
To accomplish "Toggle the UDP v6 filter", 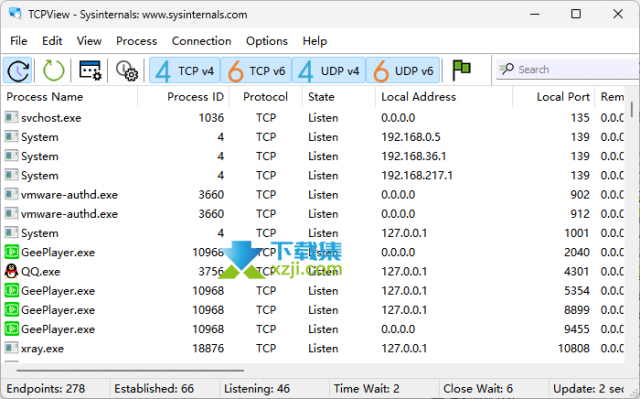I will tap(403, 71).
